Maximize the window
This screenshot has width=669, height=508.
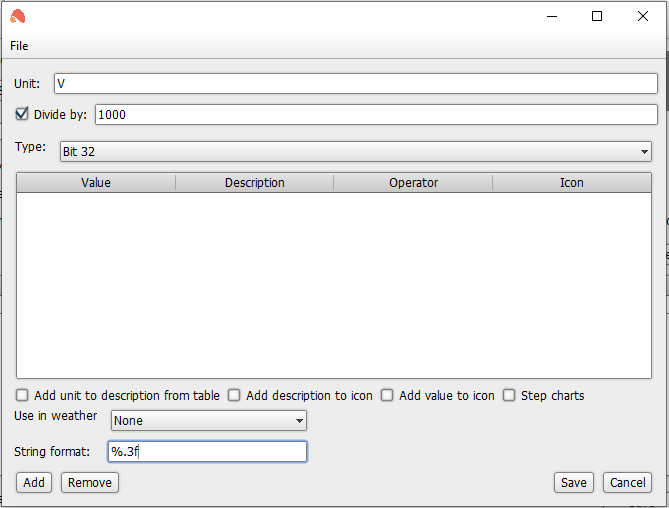(x=597, y=16)
